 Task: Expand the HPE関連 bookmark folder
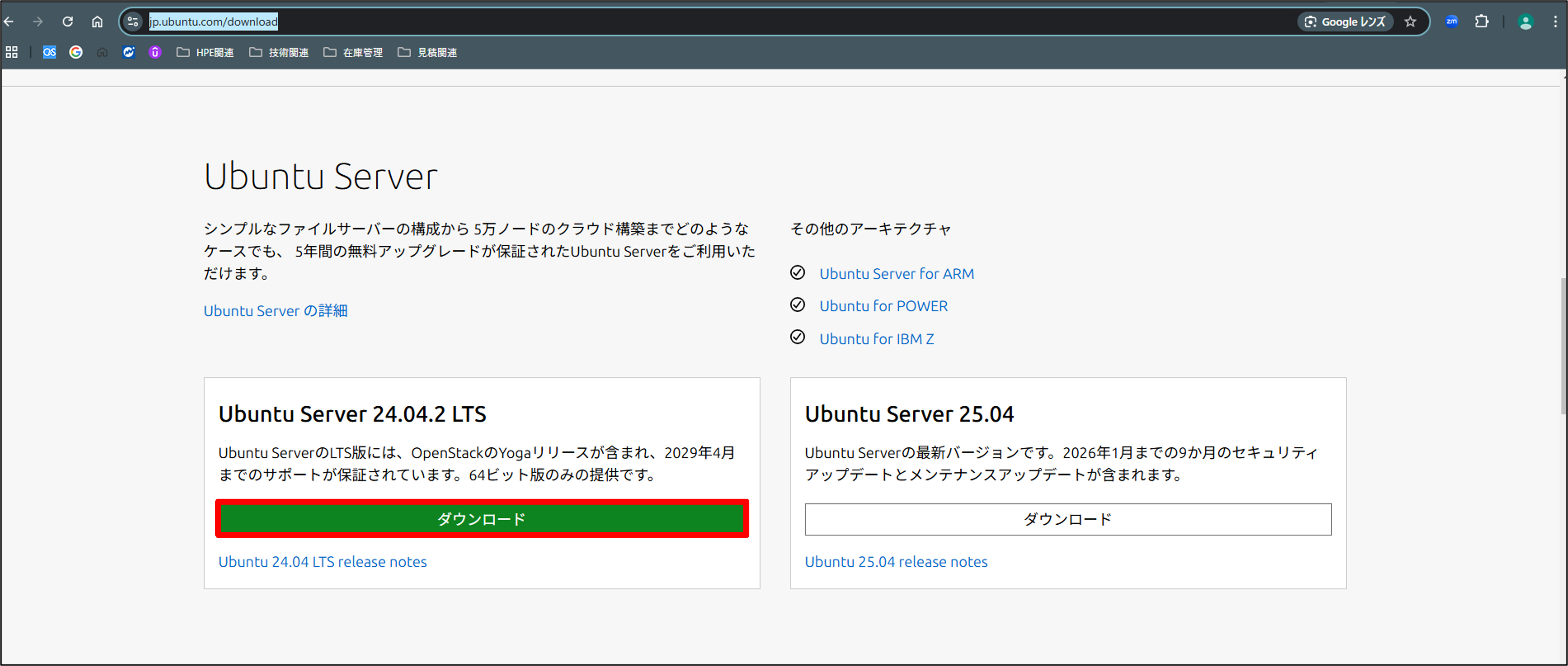pos(205,52)
